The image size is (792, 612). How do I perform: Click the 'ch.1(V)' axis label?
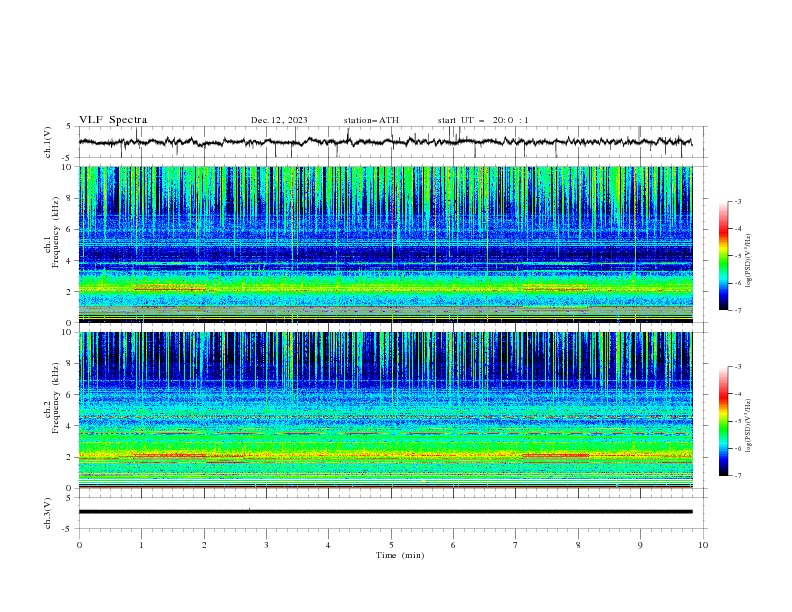48,142
